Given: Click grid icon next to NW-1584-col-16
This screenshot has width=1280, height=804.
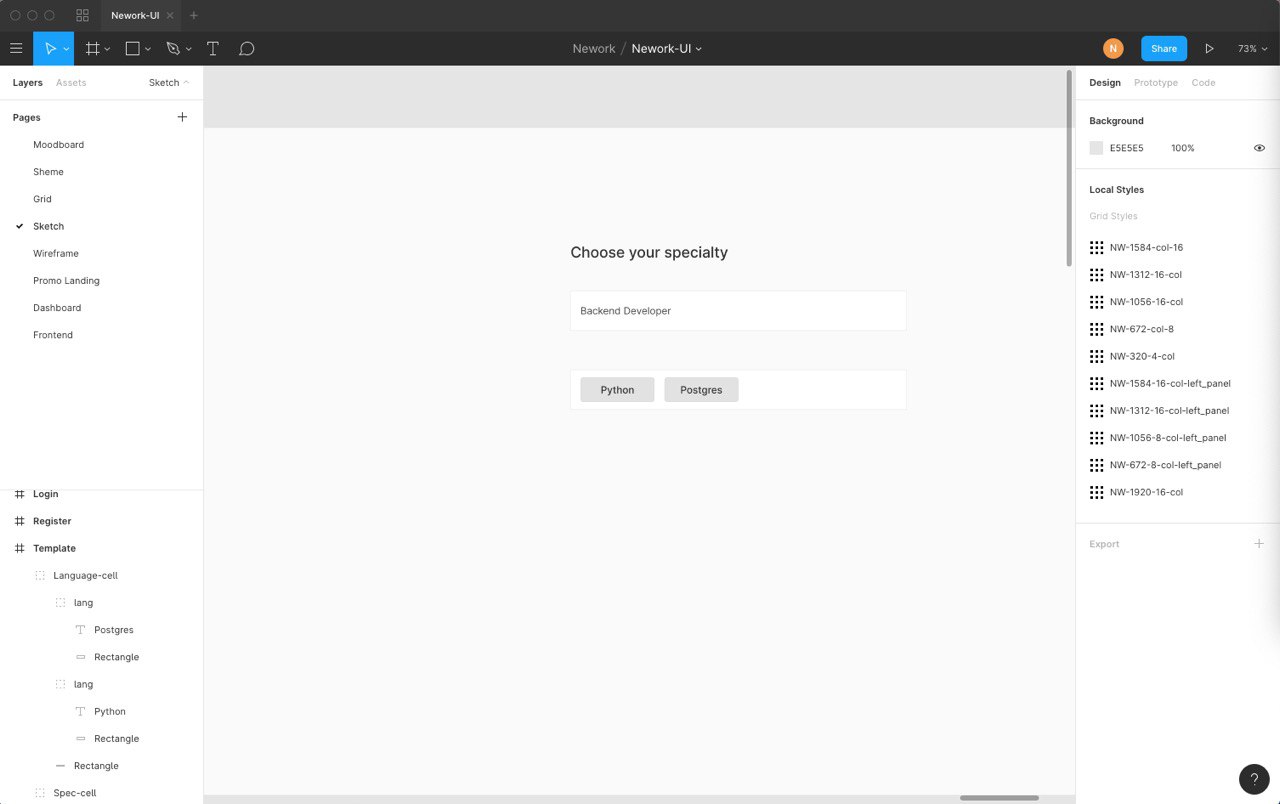Looking at the screenshot, I should (1096, 247).
